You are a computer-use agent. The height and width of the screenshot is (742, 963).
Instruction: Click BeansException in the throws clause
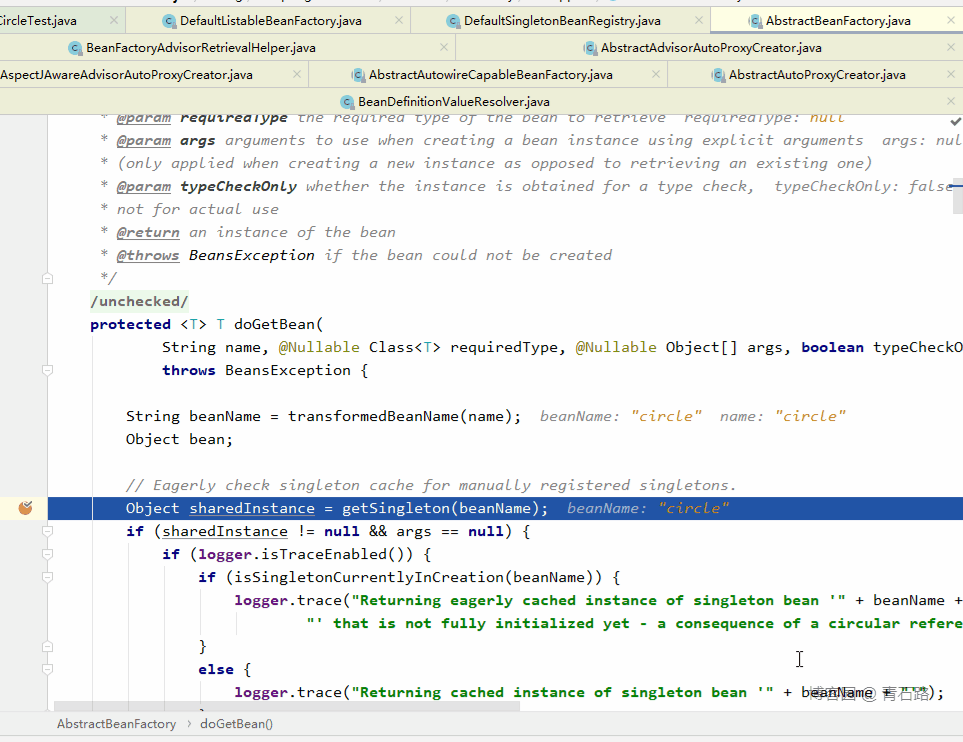[x=287, y=370]
